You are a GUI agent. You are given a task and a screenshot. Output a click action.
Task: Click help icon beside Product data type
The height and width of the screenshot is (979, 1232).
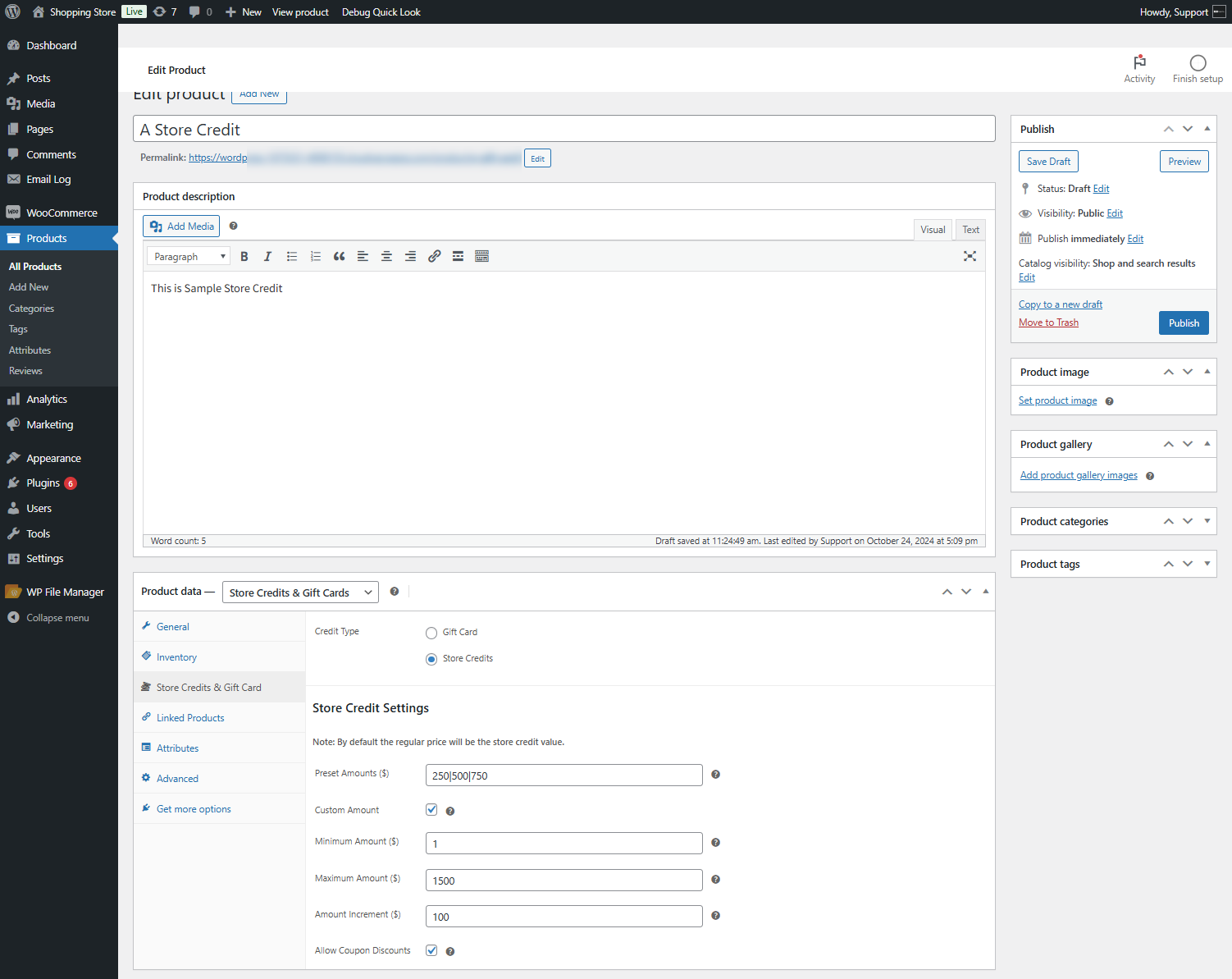point(395,591)
